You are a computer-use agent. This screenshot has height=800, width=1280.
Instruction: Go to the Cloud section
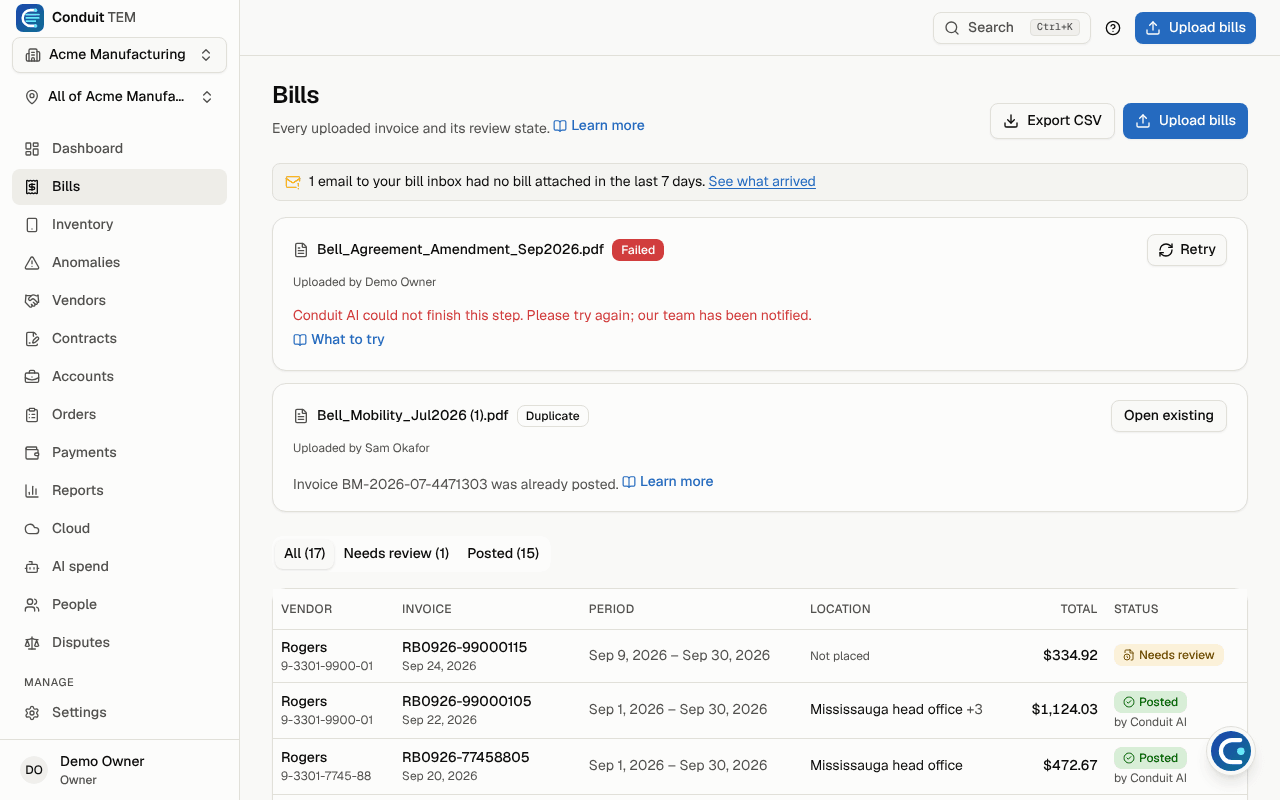click(119, 528)
